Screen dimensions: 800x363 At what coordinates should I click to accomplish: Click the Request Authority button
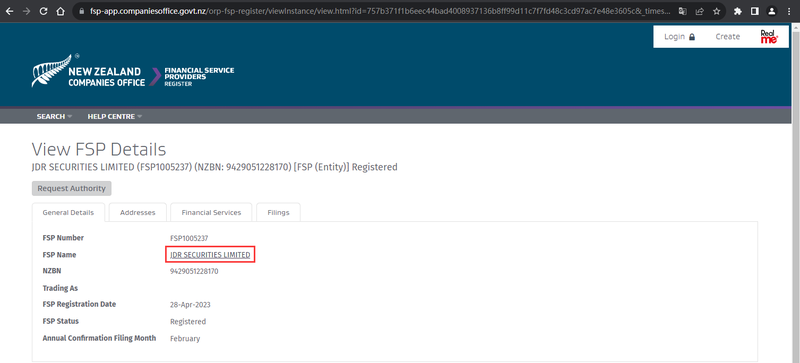click(x=71, y=188)
